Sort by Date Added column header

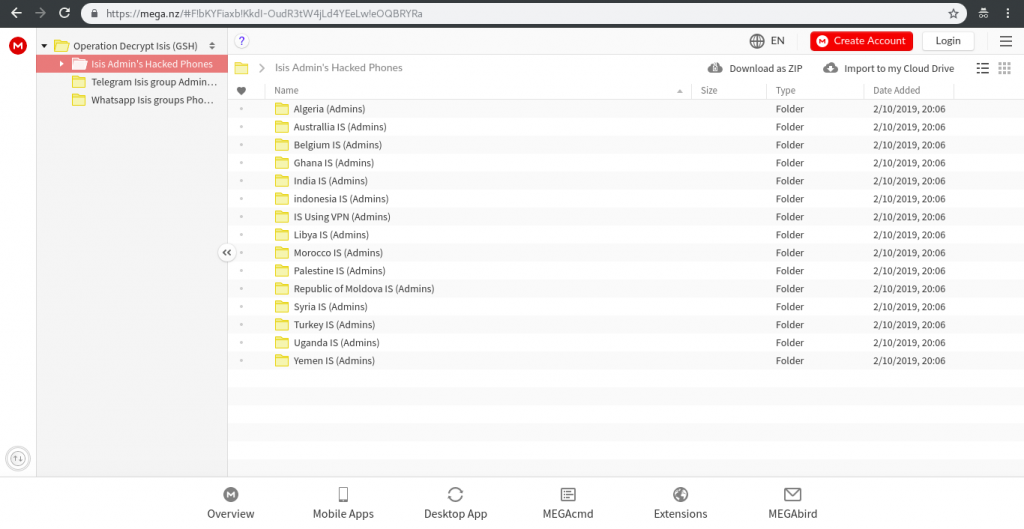pyautogui.click(x=897, y=90)
